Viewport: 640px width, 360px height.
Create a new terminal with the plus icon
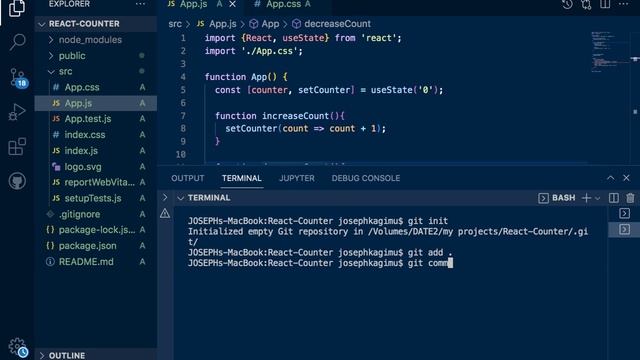(586, 198)
